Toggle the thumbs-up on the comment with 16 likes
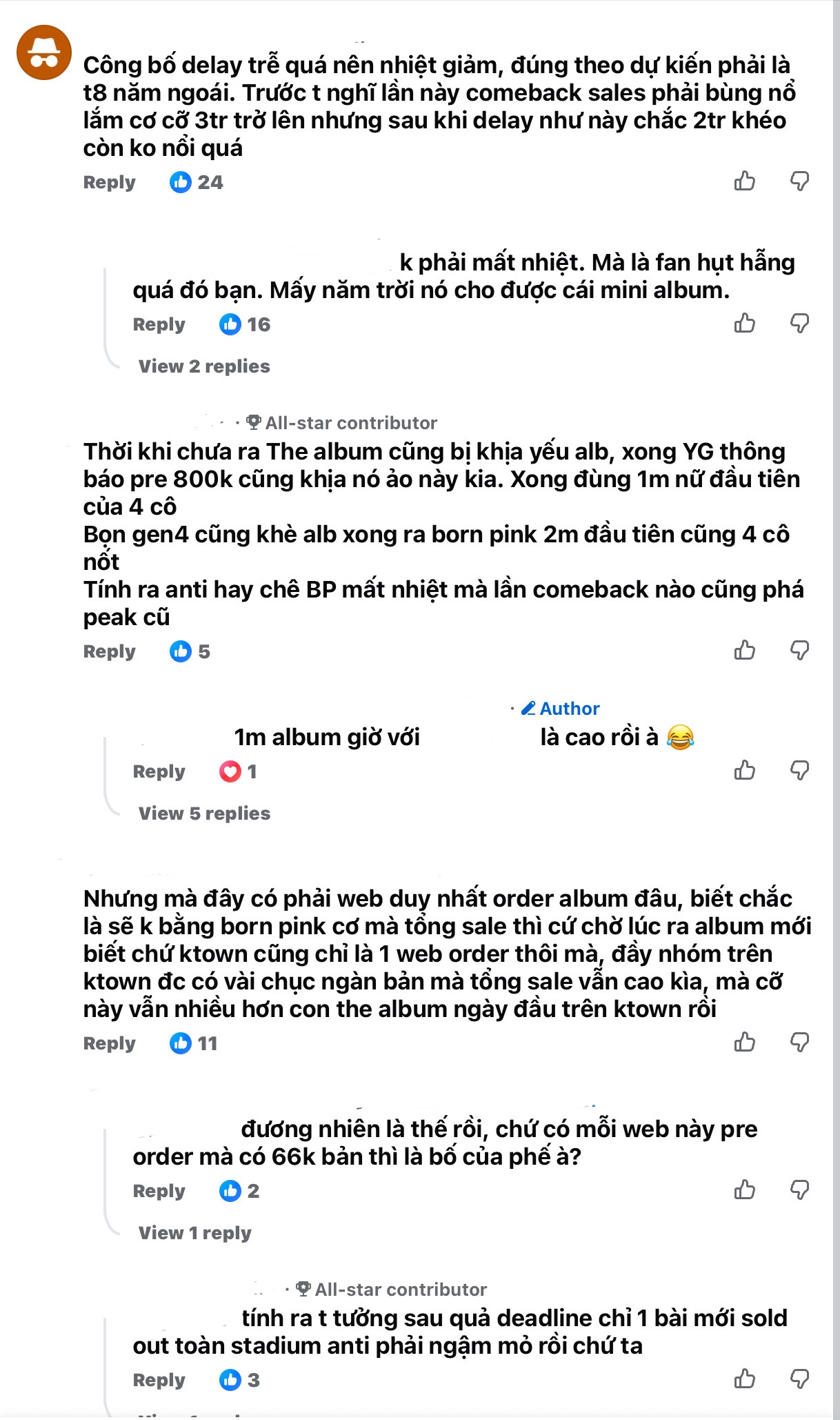The width and height of the screenshot is (840, 1420). 744,322
